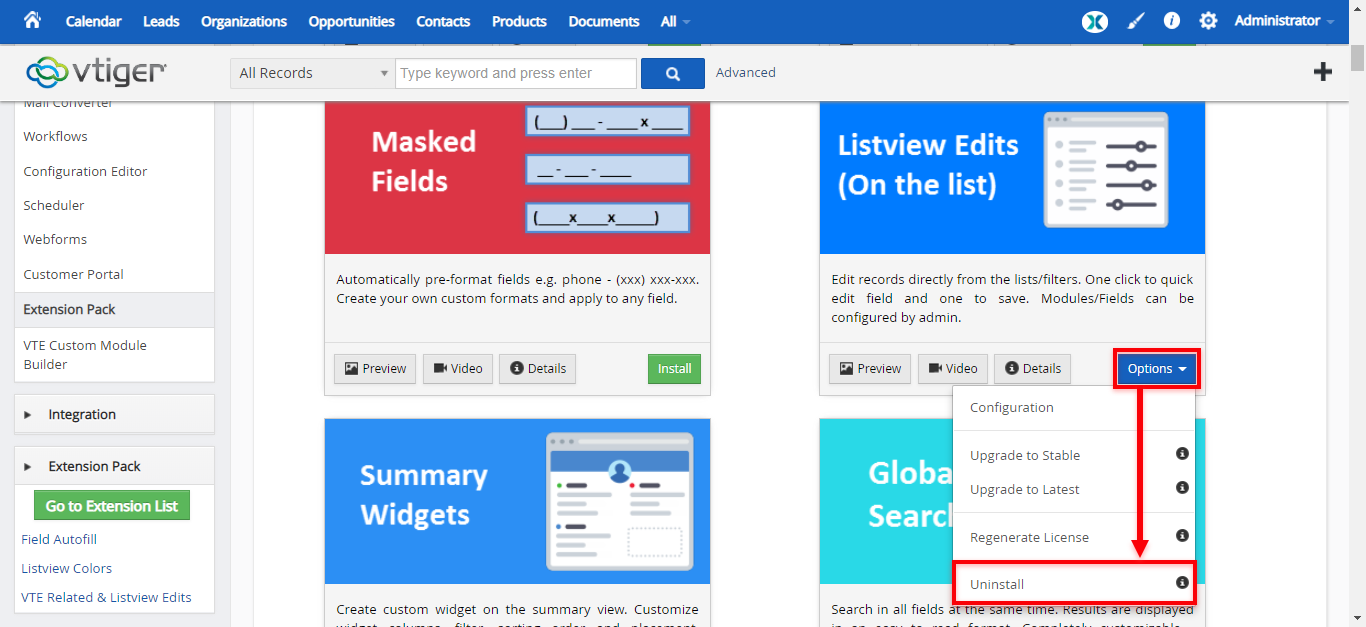This screenshot has width=1366, height=627.
Task: Click info icon beside Uninstall
Action: pyautogui.click(x=1182, y=583)
